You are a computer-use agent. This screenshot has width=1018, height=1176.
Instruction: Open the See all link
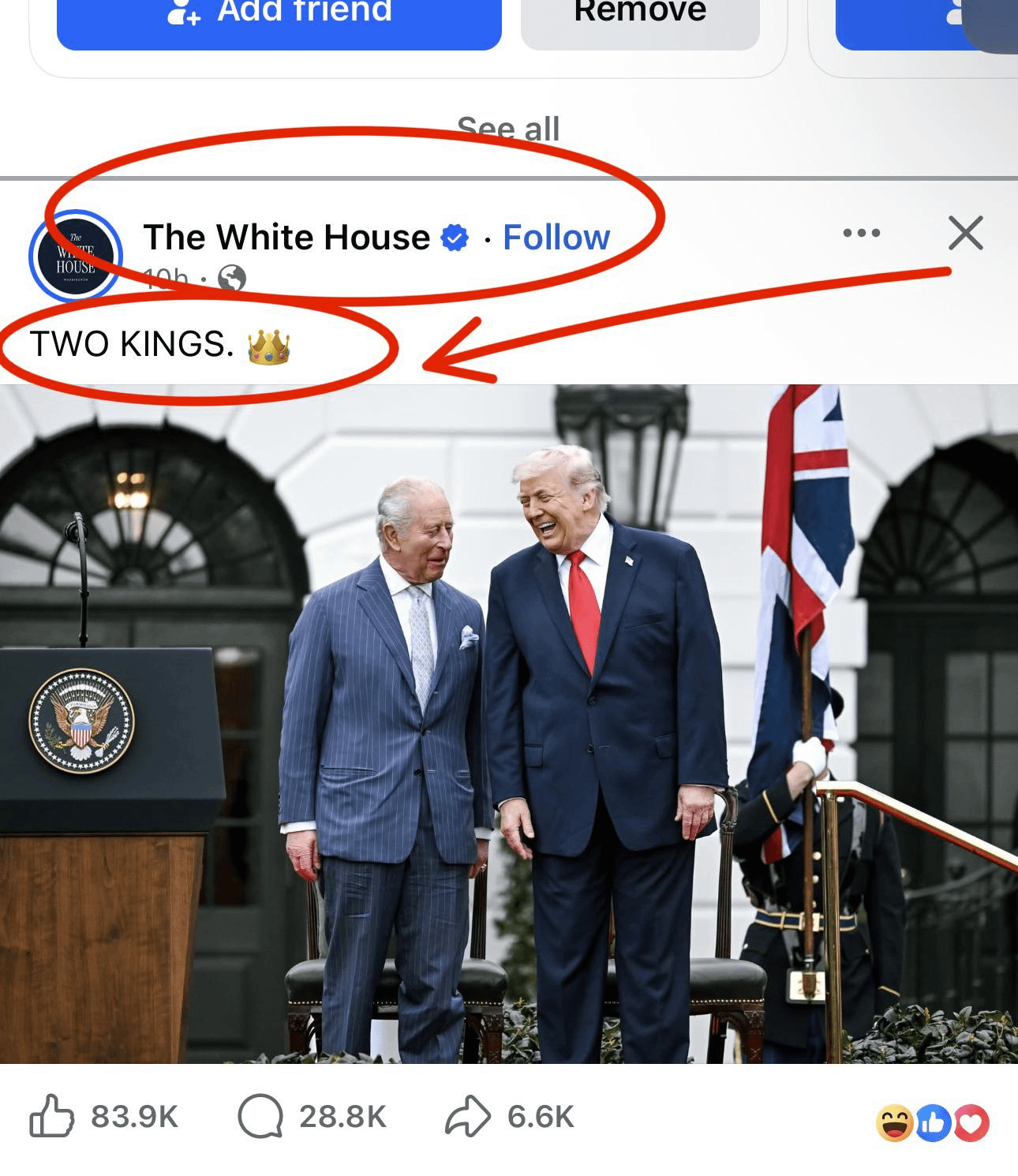pos(508,129)
